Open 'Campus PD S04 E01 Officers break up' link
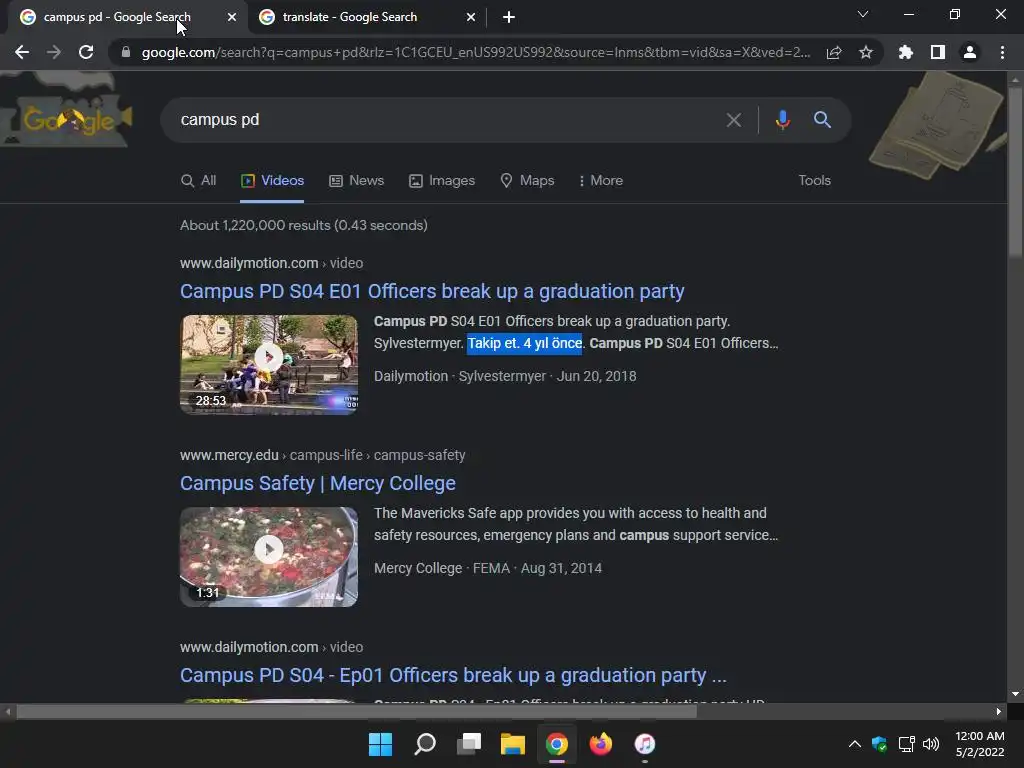The width and height of the screenshot is (1024, 768). click(432, 291)
